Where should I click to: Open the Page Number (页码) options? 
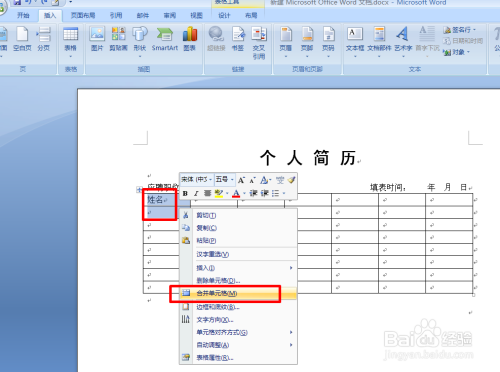328,42
